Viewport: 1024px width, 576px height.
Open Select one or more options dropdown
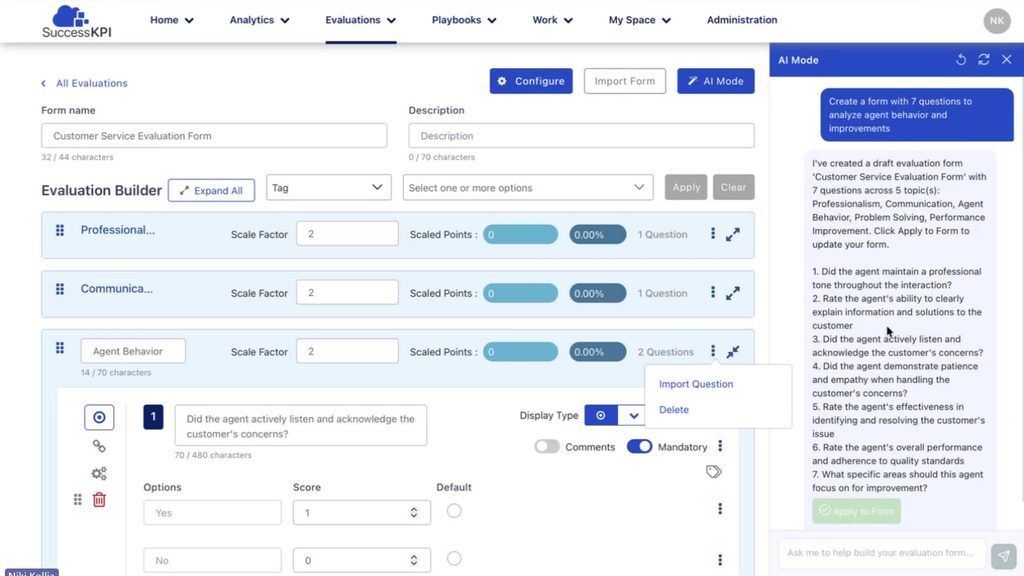(528, 187)
